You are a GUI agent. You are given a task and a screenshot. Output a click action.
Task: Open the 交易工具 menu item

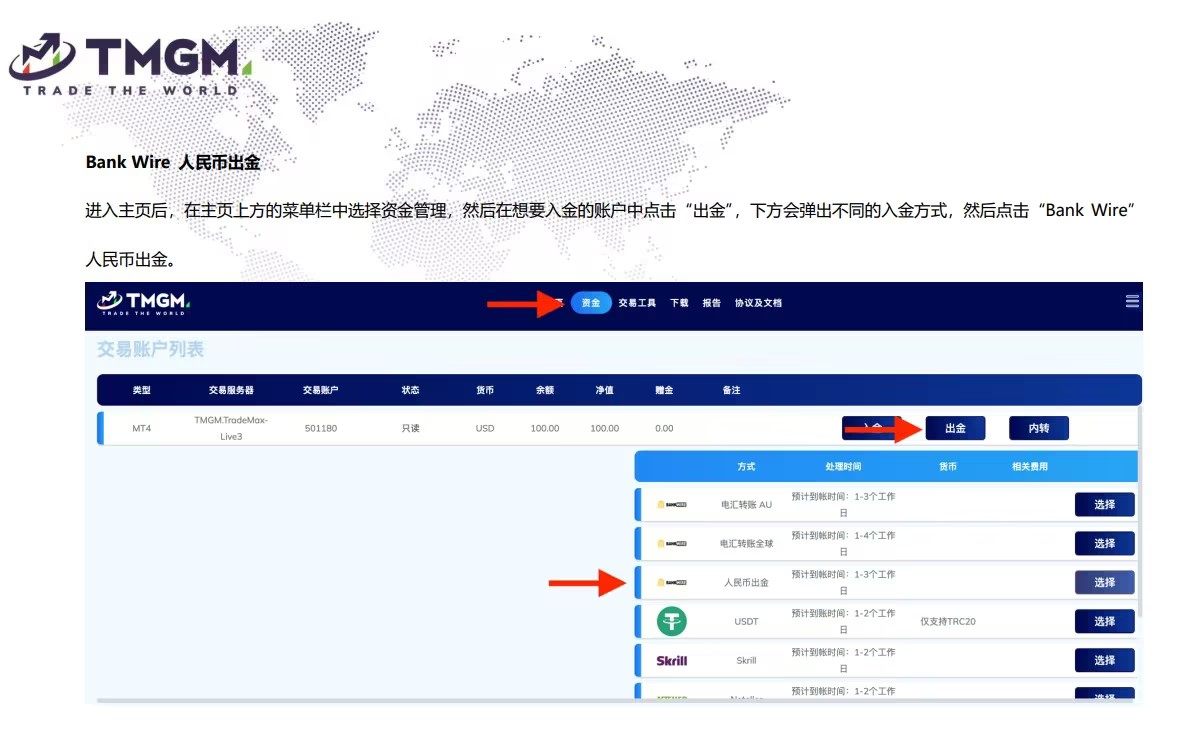(x=637, y=303)
